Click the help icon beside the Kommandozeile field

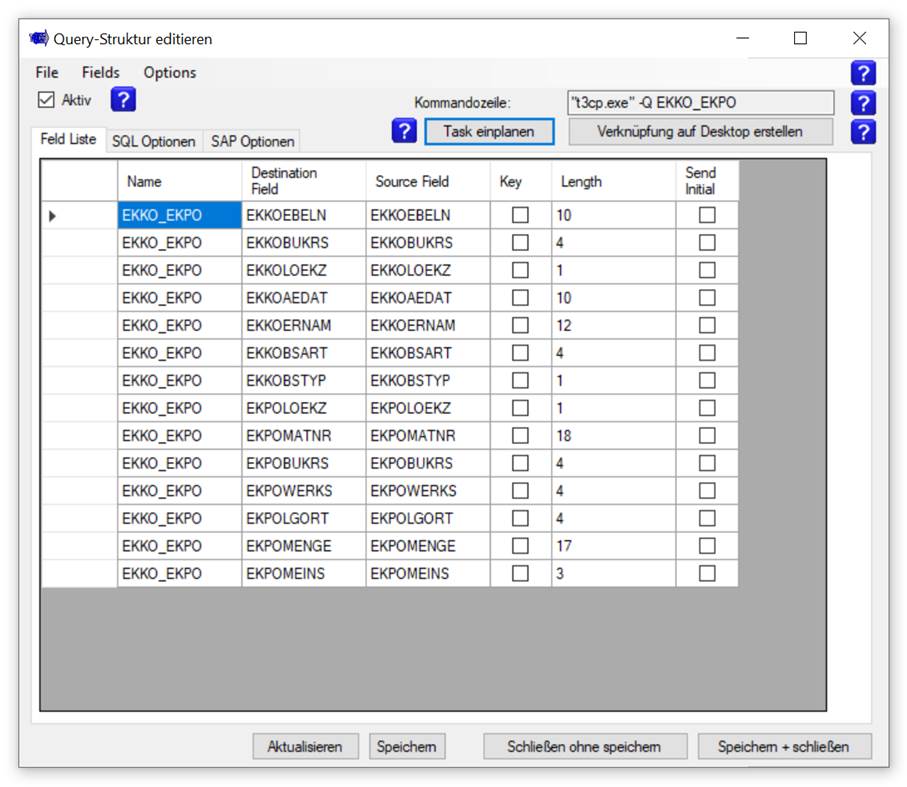click(x=862, y=103)
